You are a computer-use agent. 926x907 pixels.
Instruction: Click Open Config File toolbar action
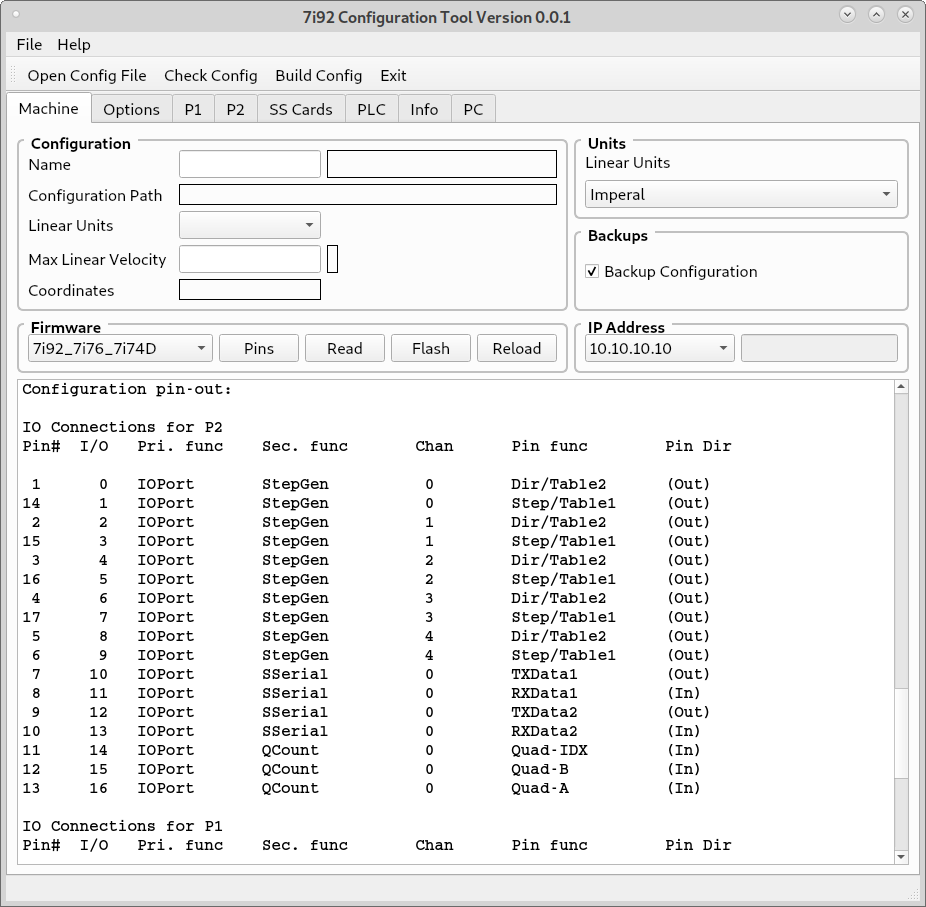87,76
